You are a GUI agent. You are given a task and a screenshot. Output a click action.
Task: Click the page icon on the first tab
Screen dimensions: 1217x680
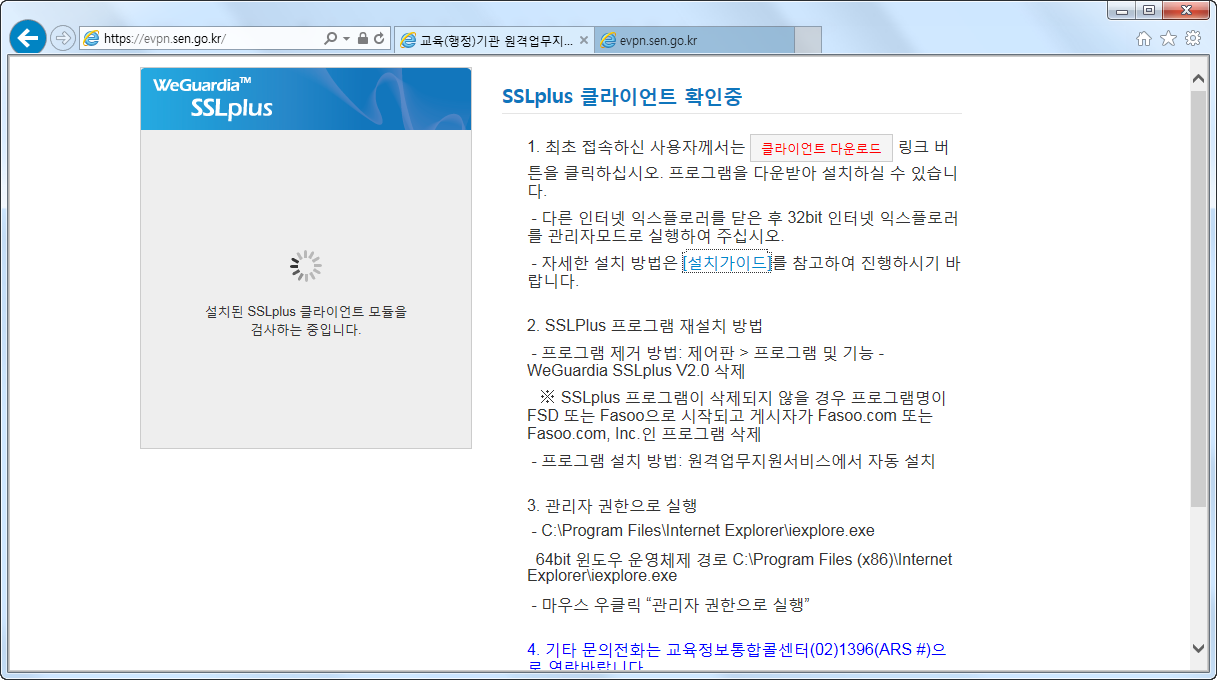point(409,38)
